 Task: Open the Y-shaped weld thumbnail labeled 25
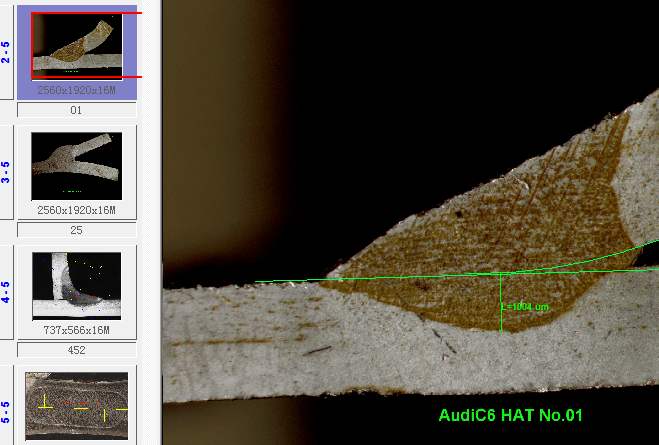76,163
